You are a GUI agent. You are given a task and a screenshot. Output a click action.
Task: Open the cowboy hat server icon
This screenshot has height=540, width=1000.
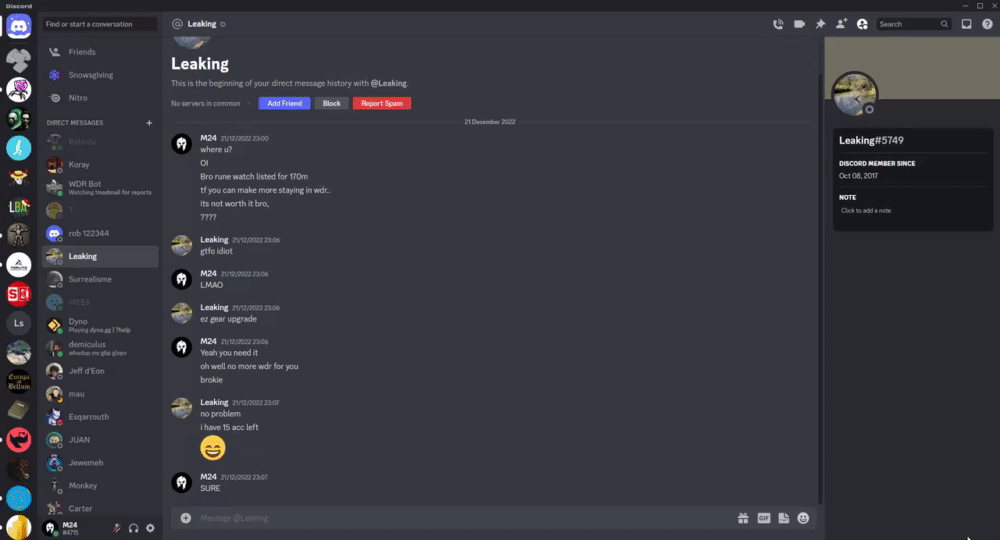coord(18,177)
